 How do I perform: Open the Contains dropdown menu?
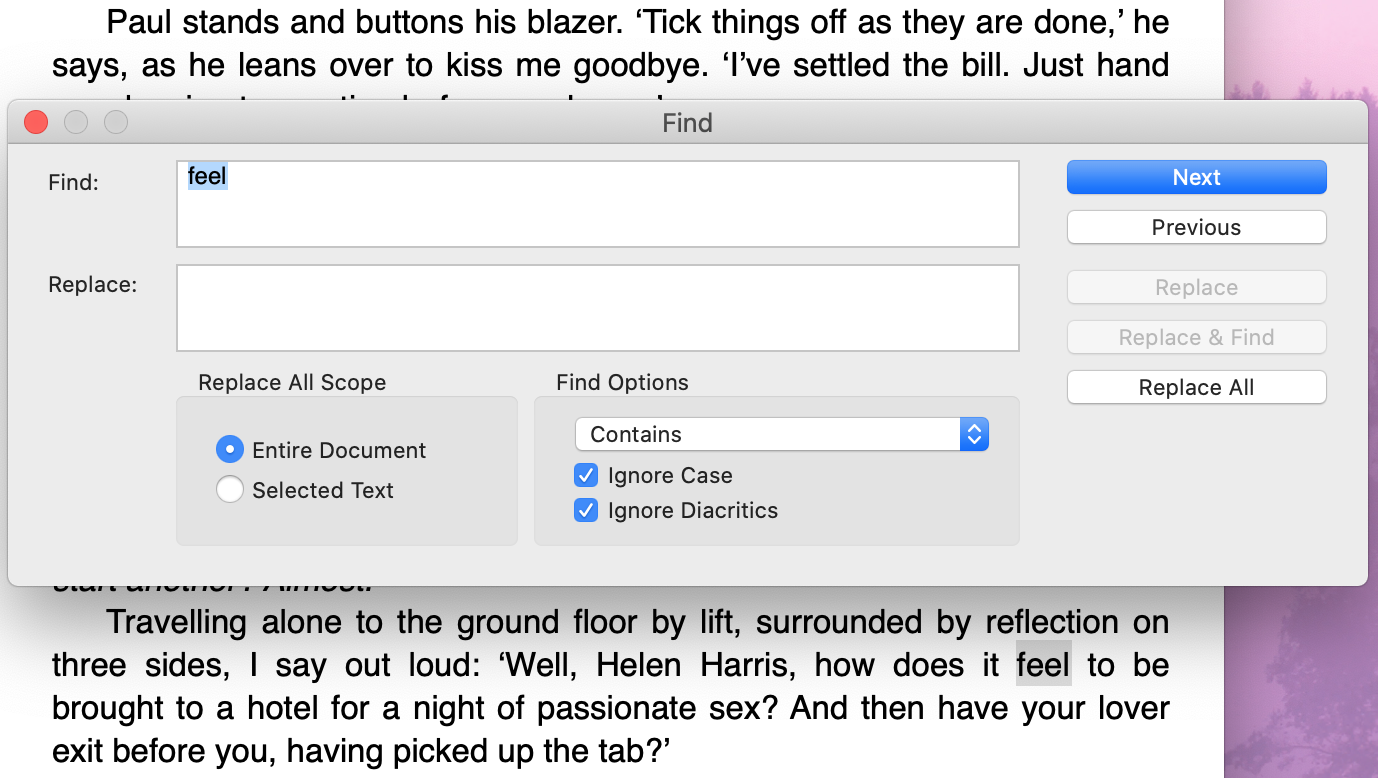[x=781, y=434]
